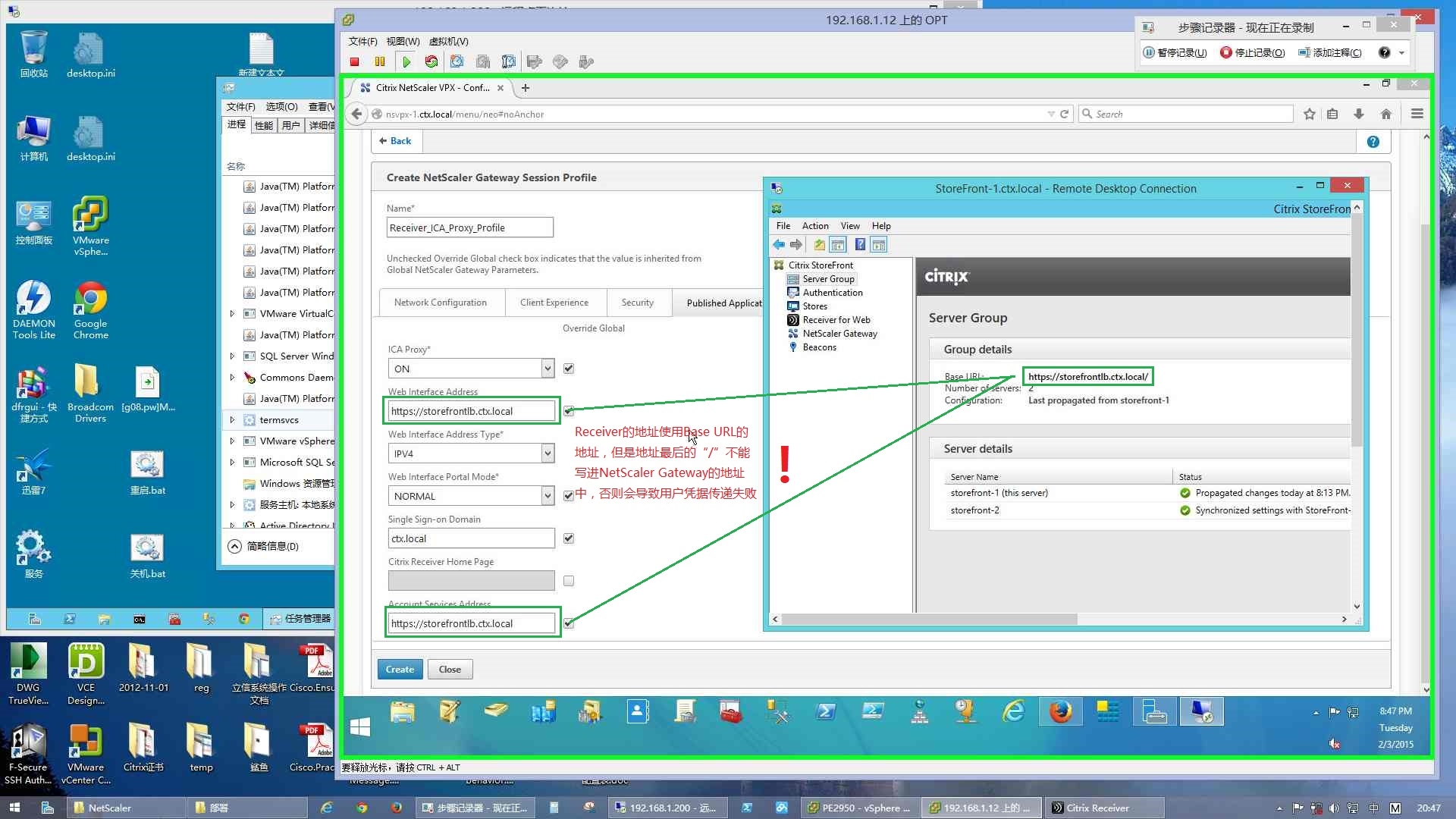
Task: Open the Firefox downloads arrow icon
Action: (1358, 114)
